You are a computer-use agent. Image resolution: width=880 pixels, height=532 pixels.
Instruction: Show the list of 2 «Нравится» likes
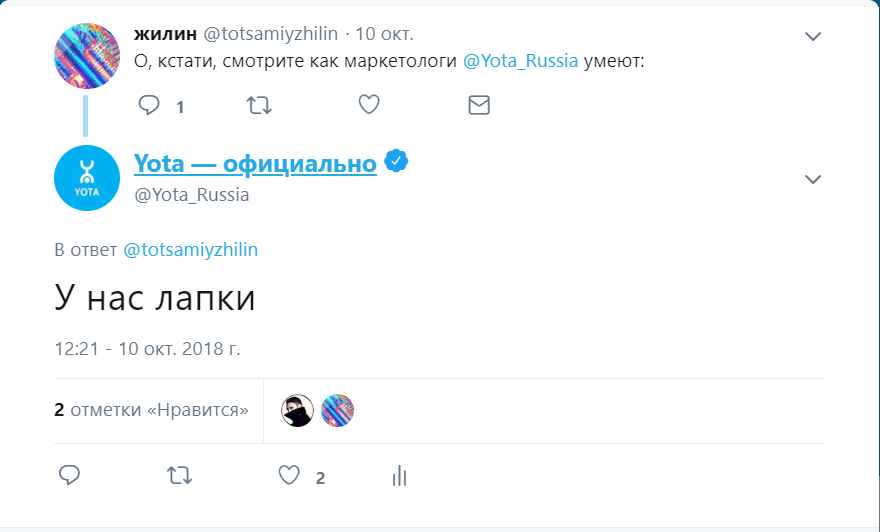151,409
